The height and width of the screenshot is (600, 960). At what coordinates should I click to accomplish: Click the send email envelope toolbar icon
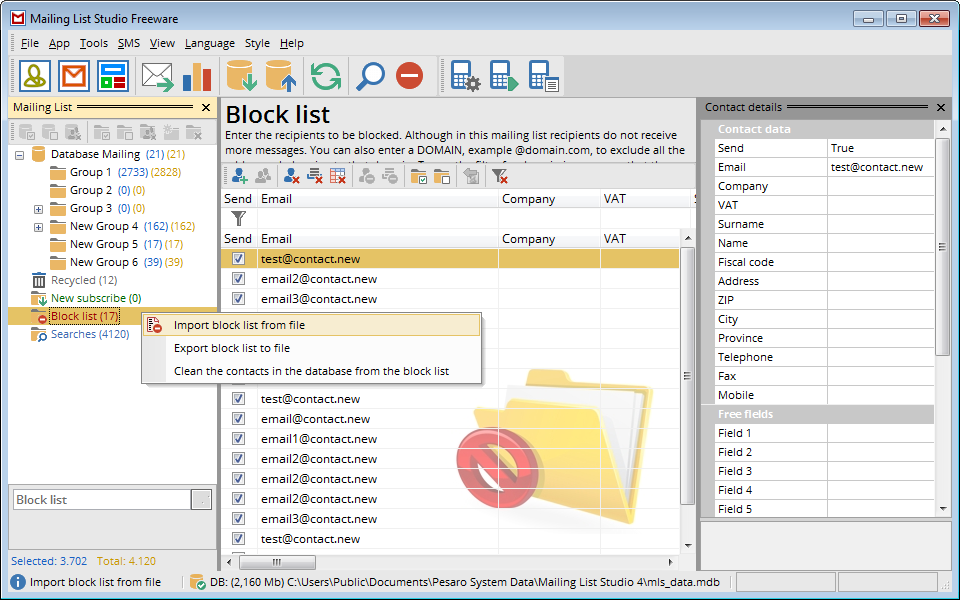[157, 76]
